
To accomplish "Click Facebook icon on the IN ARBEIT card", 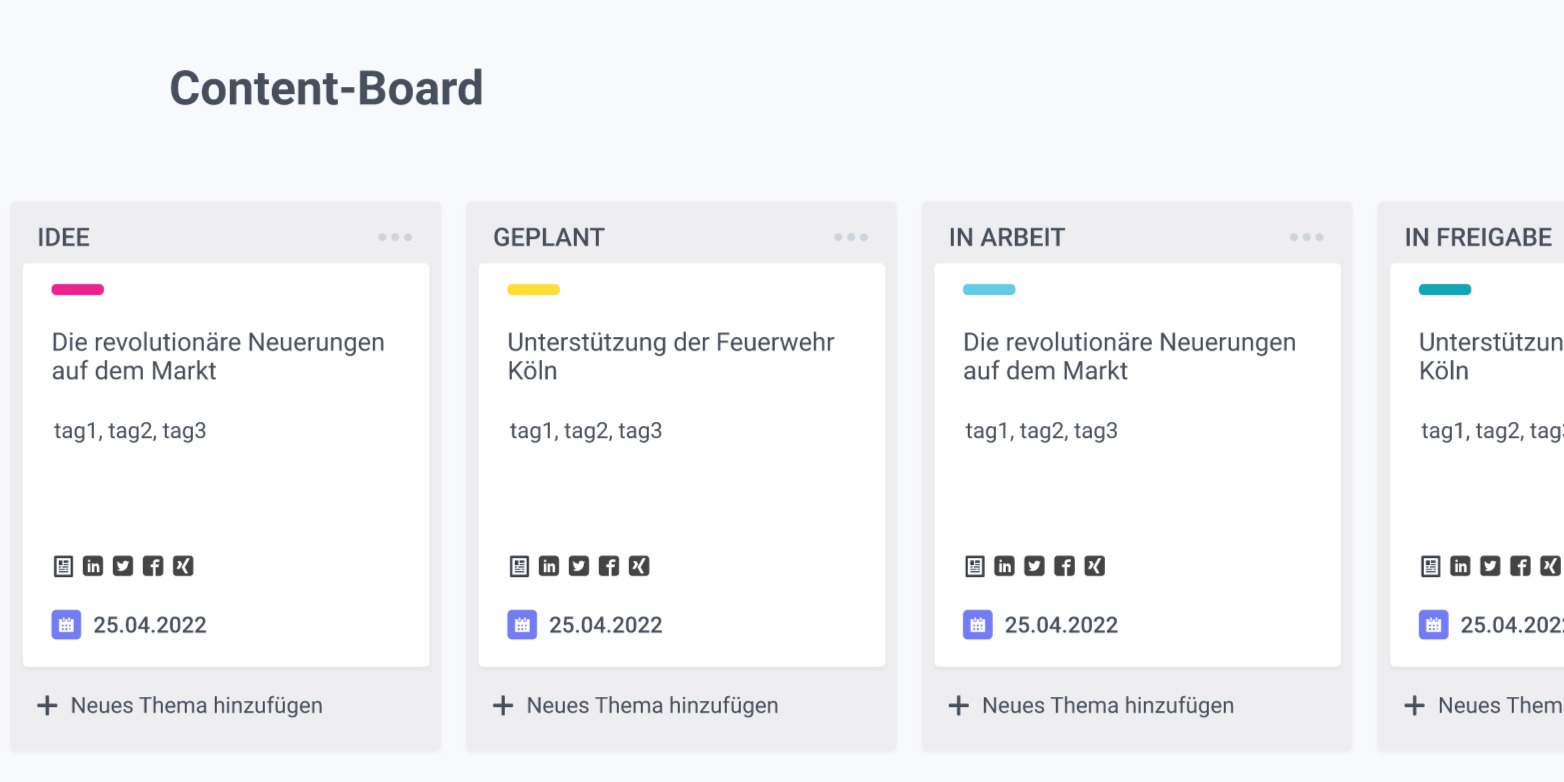I will click(1065, 566).
